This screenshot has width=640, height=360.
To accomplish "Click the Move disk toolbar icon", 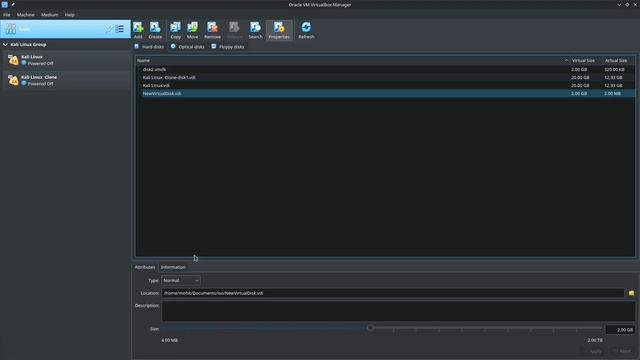I will point(192,27).
